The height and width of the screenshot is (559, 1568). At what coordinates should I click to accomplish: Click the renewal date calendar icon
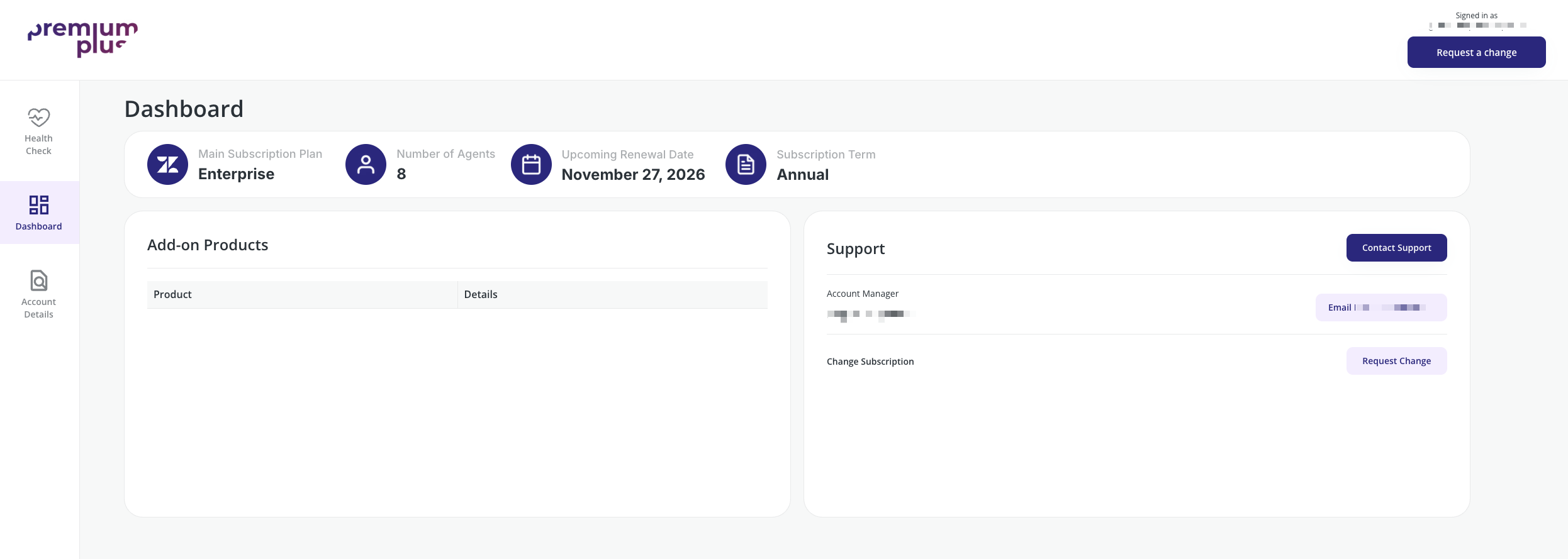coord(531,165)
